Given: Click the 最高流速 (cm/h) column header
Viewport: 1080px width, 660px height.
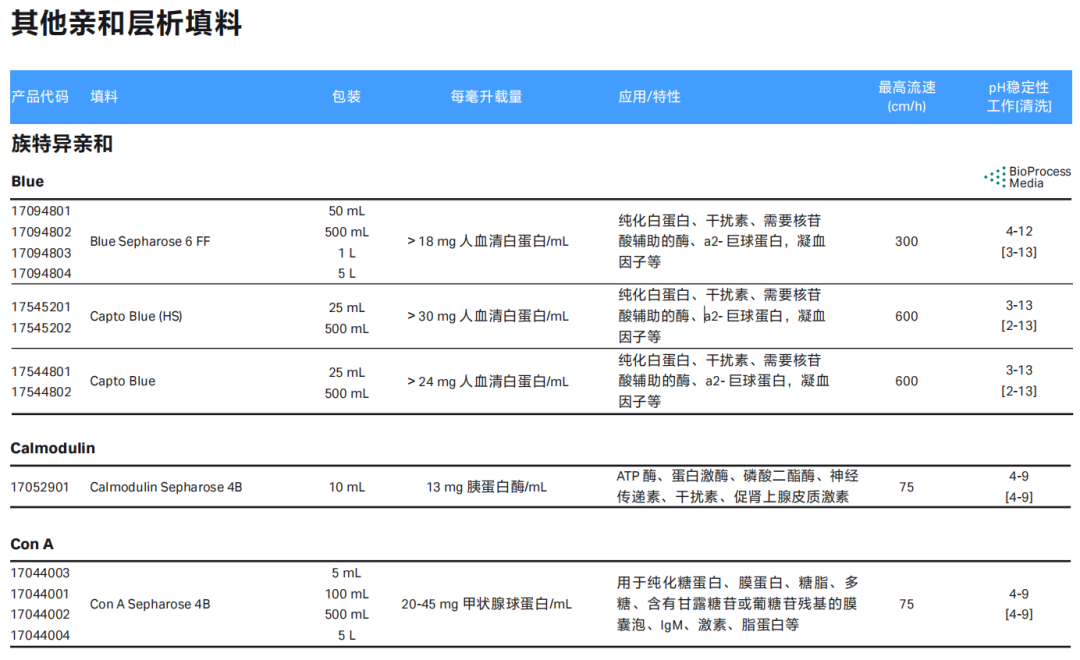Looking at the screenshot, I should coord(906,96).
